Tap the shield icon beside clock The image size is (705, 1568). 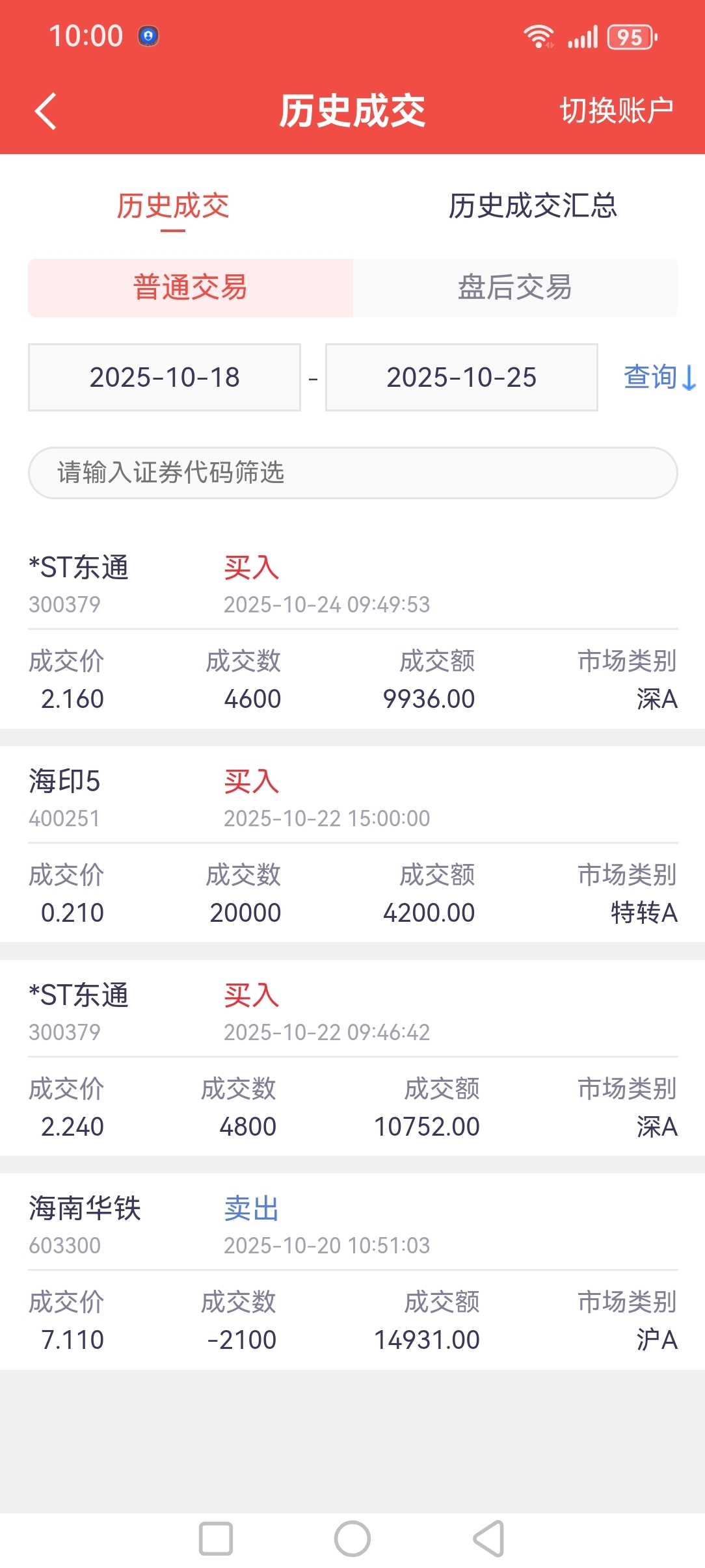coord(148,36)
